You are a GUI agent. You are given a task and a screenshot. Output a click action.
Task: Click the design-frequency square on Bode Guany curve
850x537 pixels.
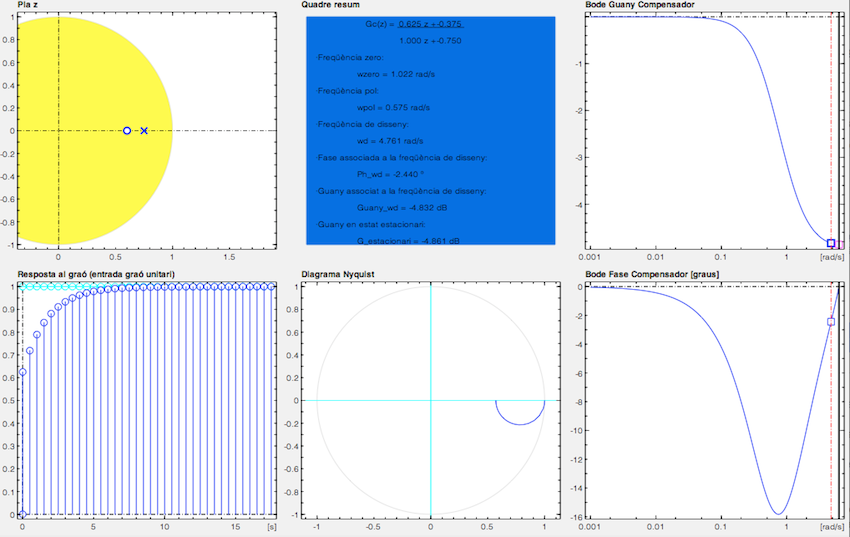(x=831, y=243)
